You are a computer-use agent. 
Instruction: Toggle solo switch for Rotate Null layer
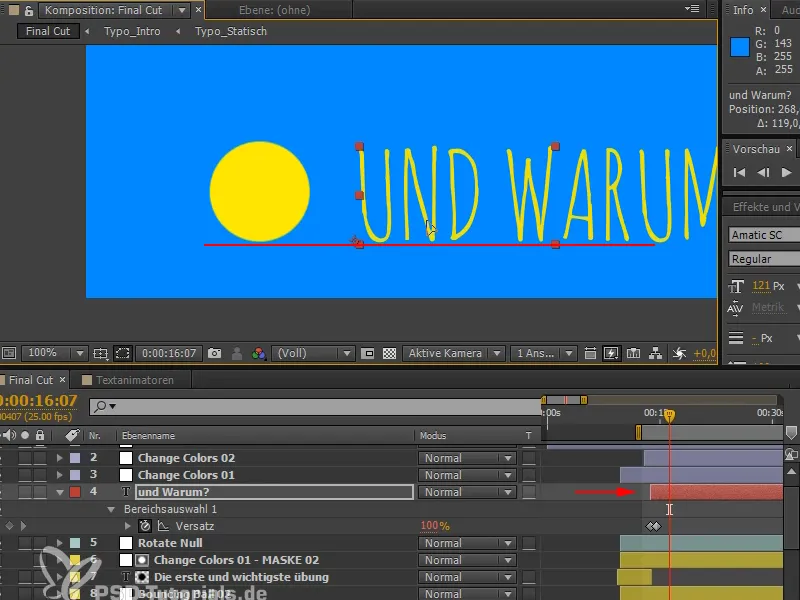point(24,543)
